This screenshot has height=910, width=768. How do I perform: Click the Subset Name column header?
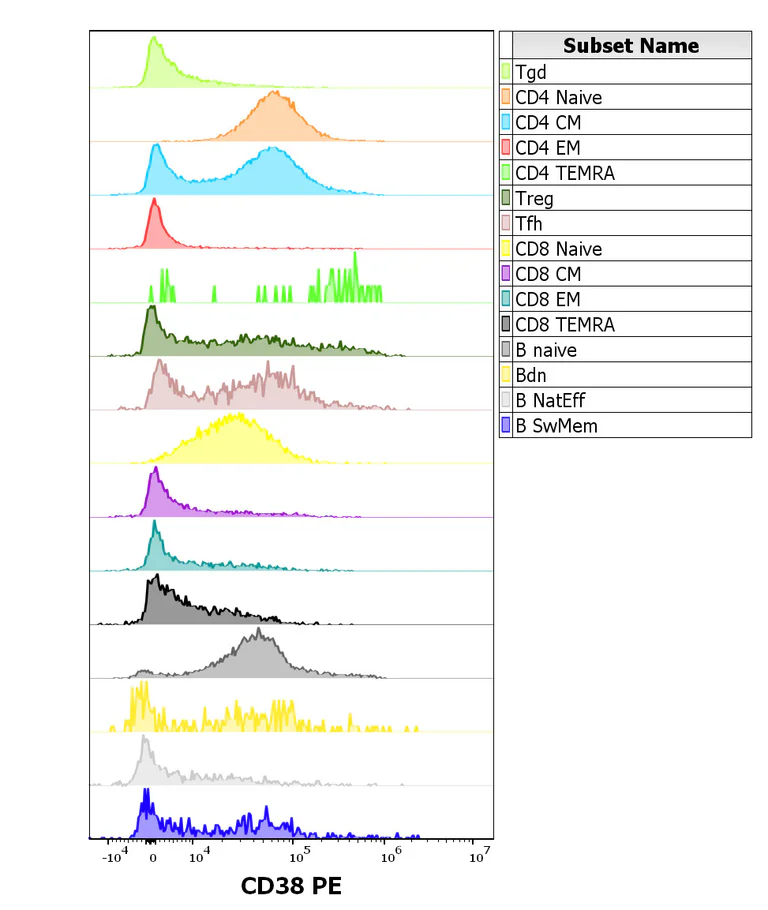point(631,45)
